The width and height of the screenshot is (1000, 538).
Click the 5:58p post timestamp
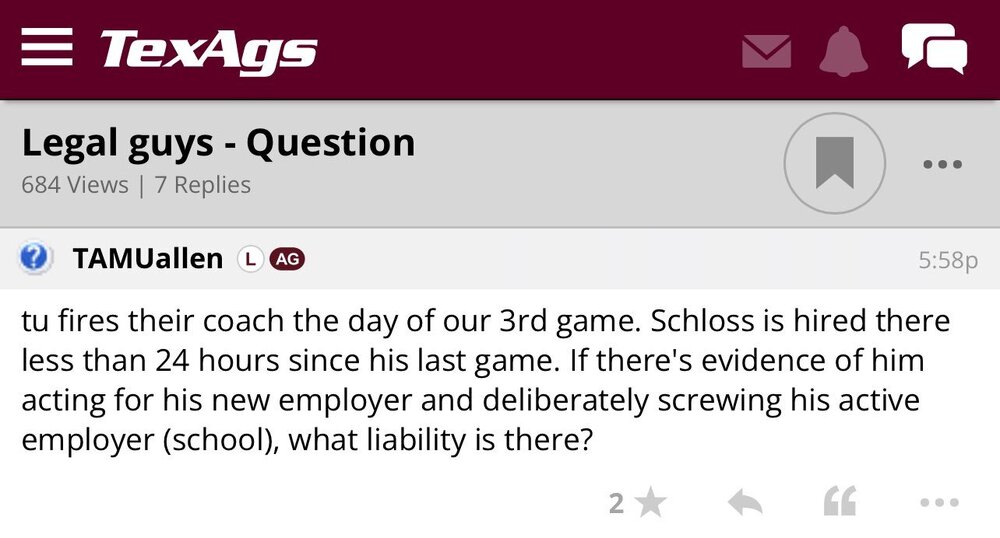[x=947, y=259]
